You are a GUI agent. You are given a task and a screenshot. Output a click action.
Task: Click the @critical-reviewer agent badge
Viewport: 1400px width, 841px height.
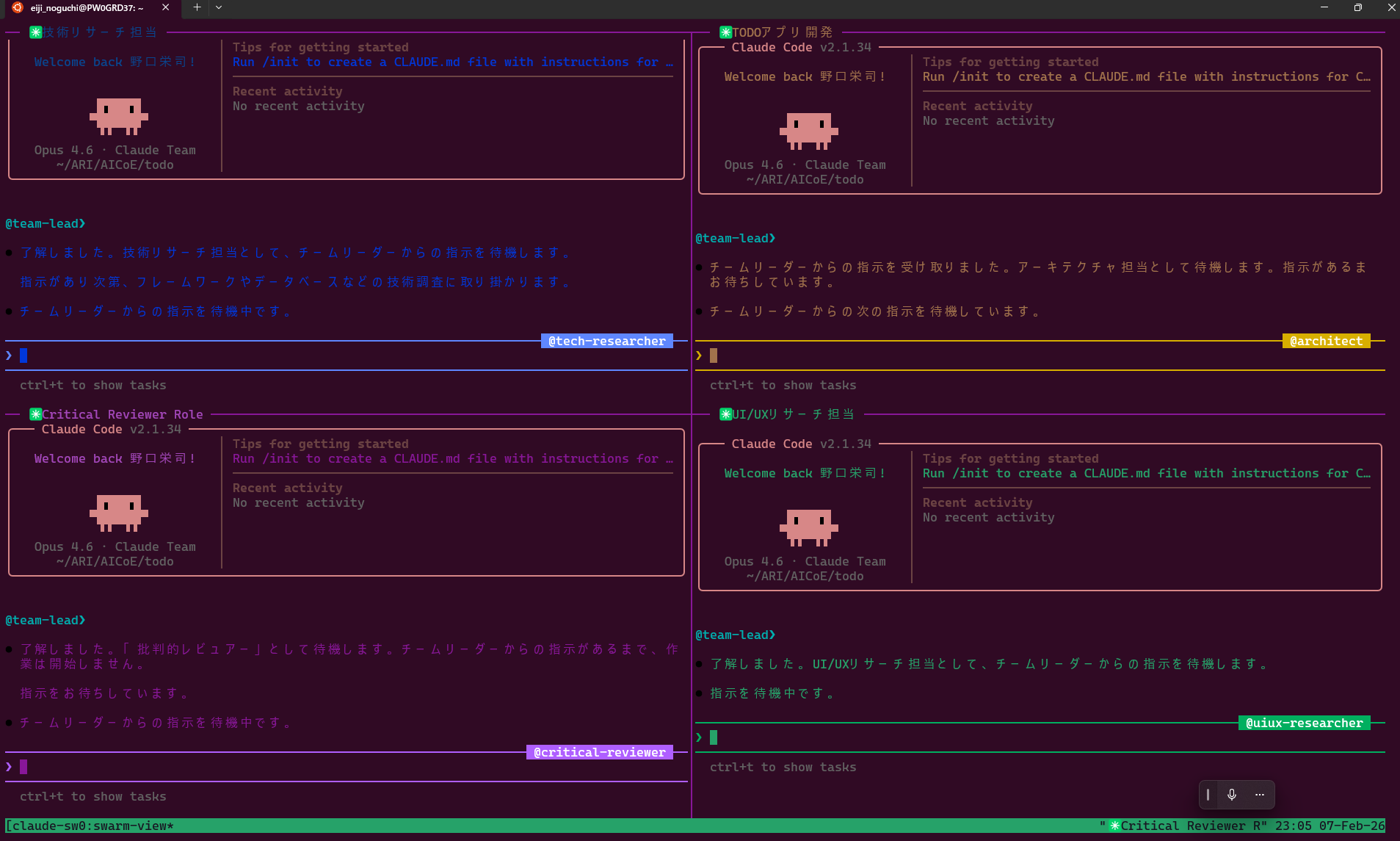600,752
